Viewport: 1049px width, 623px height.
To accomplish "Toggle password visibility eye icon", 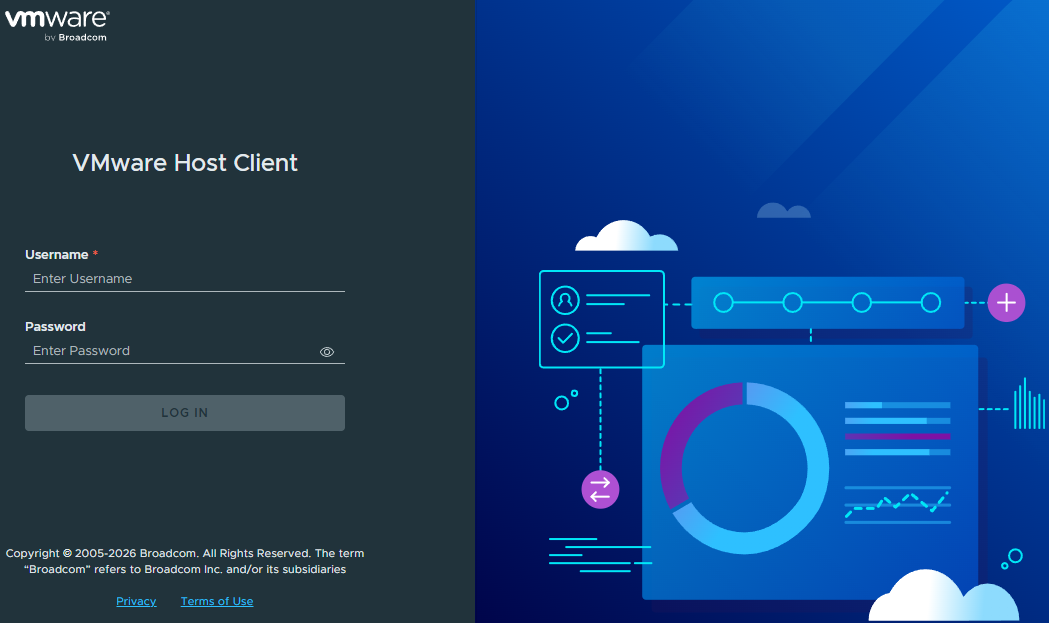I will click(326, 352).
